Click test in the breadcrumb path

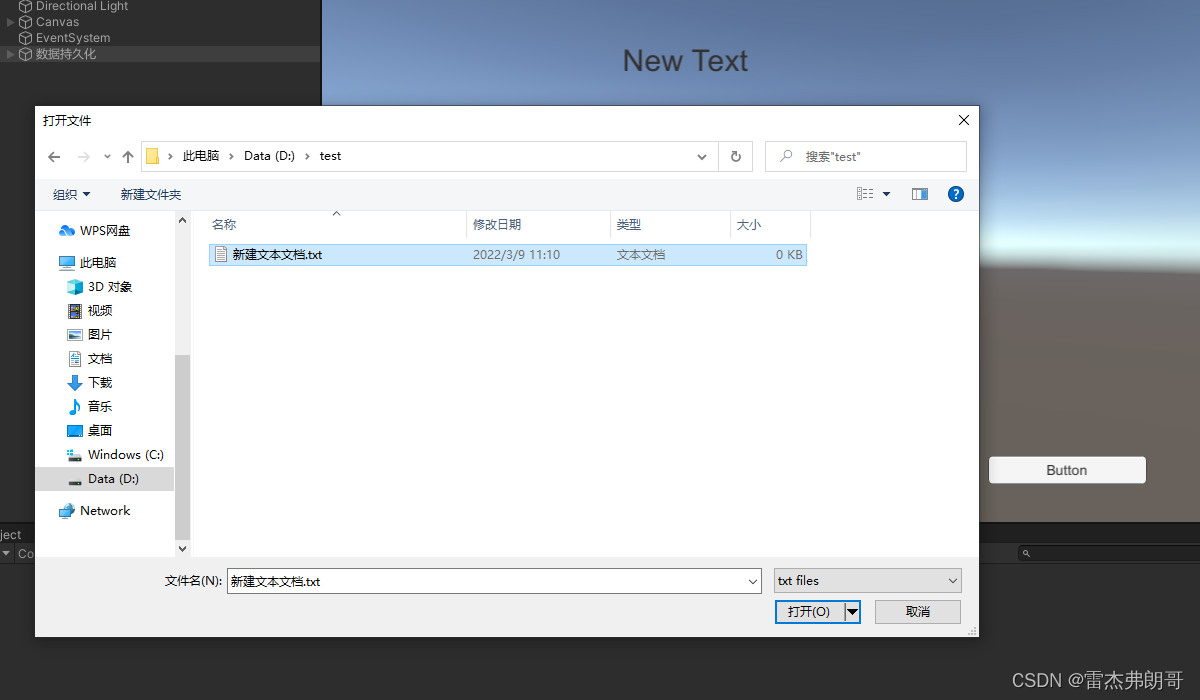[330, 156]
